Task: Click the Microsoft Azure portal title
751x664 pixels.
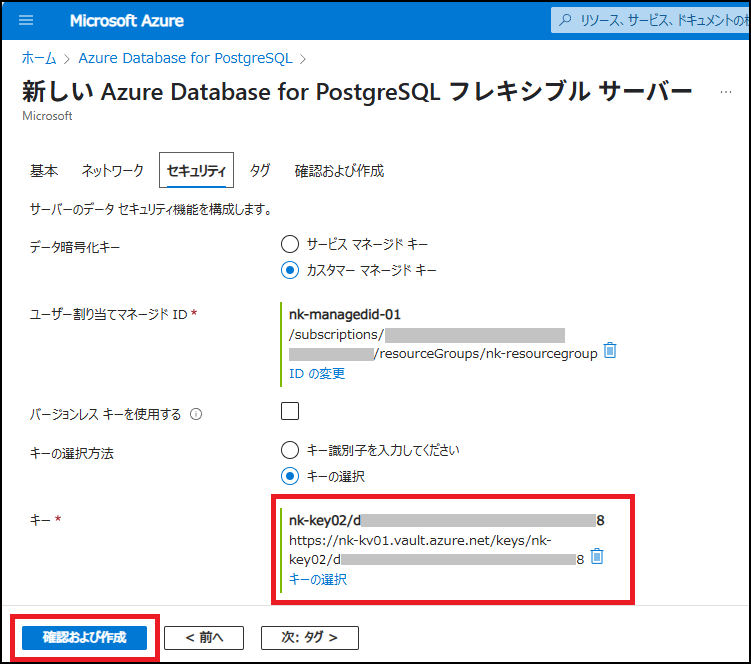Action: (x=127, y=21)
